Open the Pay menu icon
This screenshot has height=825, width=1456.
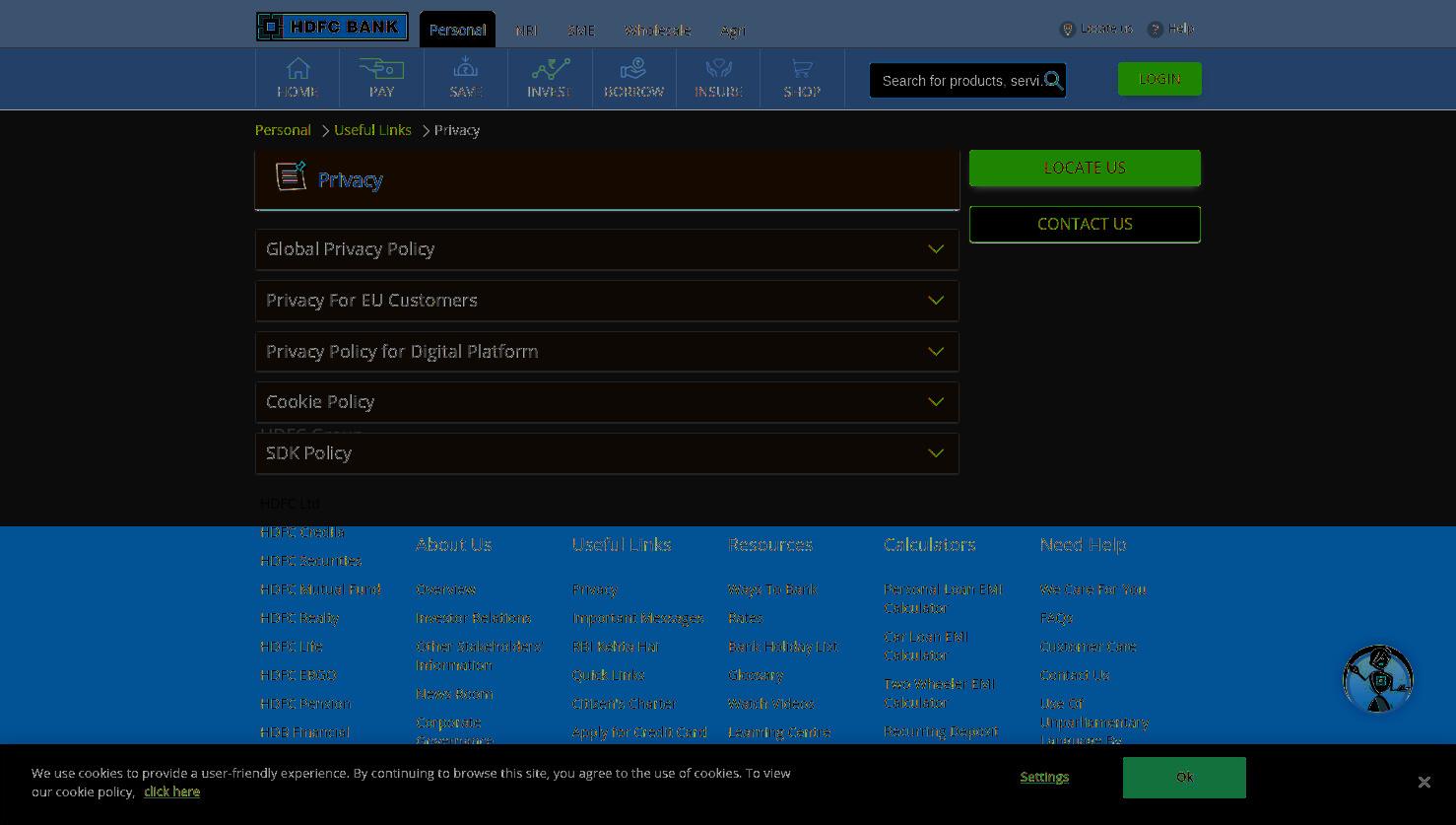[x=381, y=69]
